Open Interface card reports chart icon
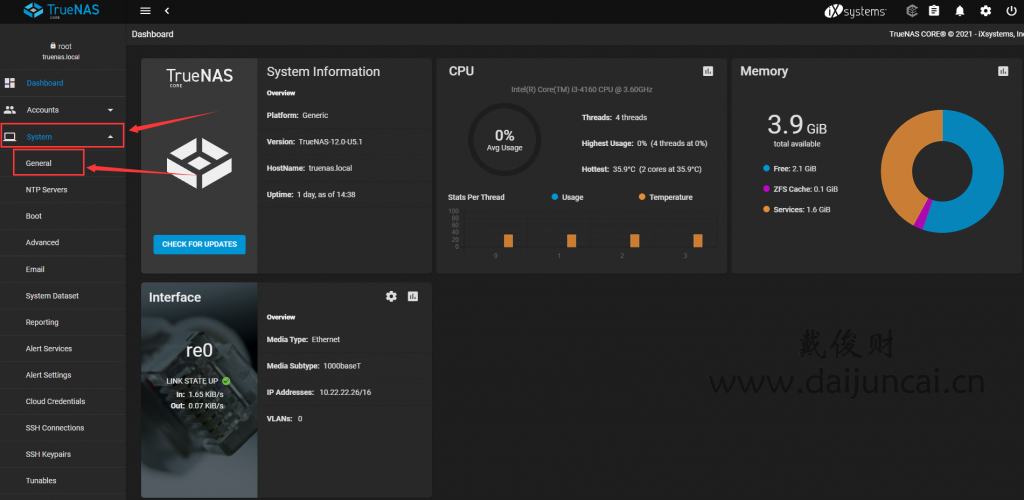The image size is (1024, 500). [413, 296]
